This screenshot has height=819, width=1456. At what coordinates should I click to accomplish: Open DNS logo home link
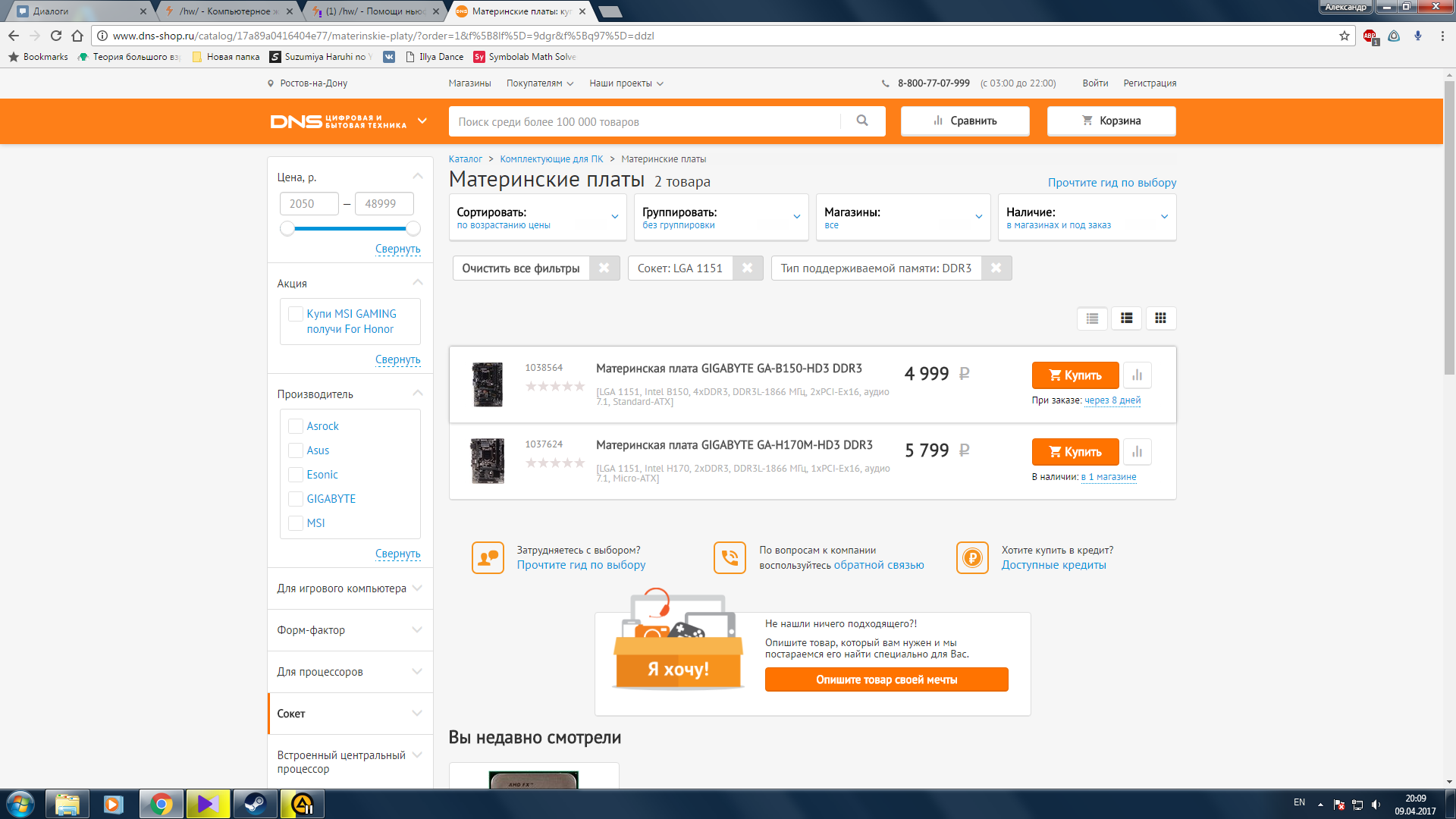pyautogui.click(x=338, y=121)
